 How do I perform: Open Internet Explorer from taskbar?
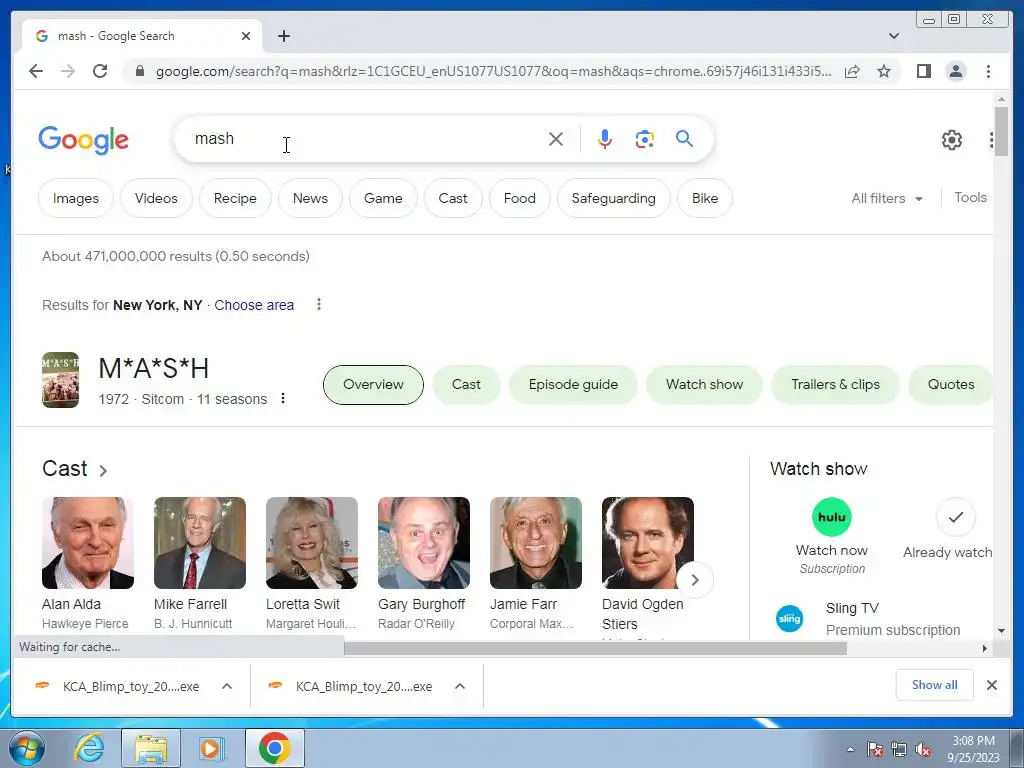coord(89,748)
